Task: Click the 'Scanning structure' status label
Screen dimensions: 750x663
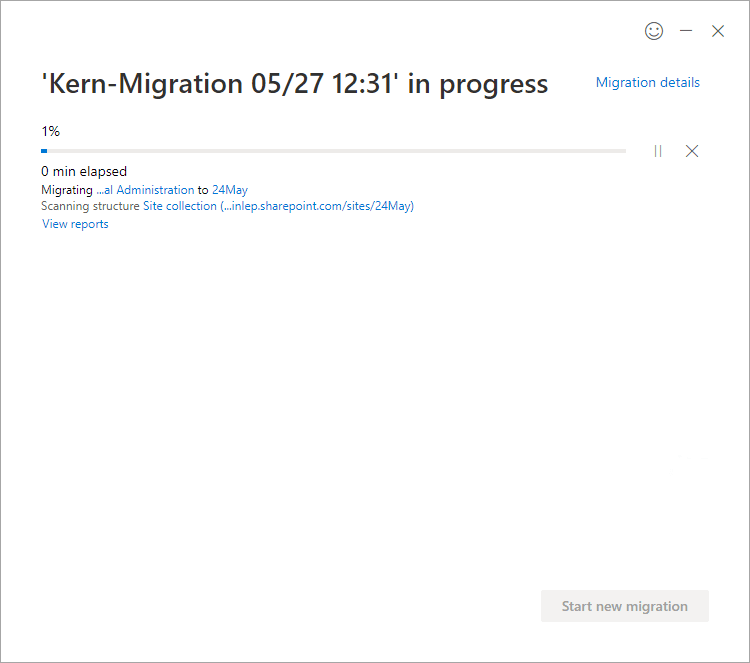Action: tap(90, 206)
